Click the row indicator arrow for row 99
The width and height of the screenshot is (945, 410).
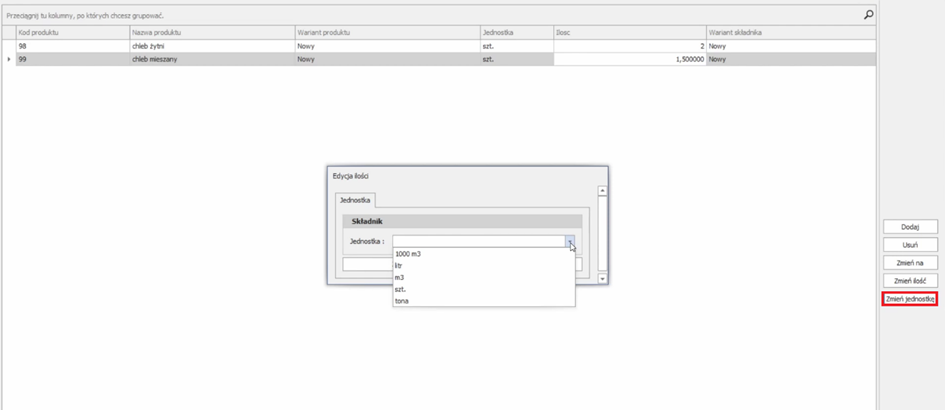tap(9, 60)
